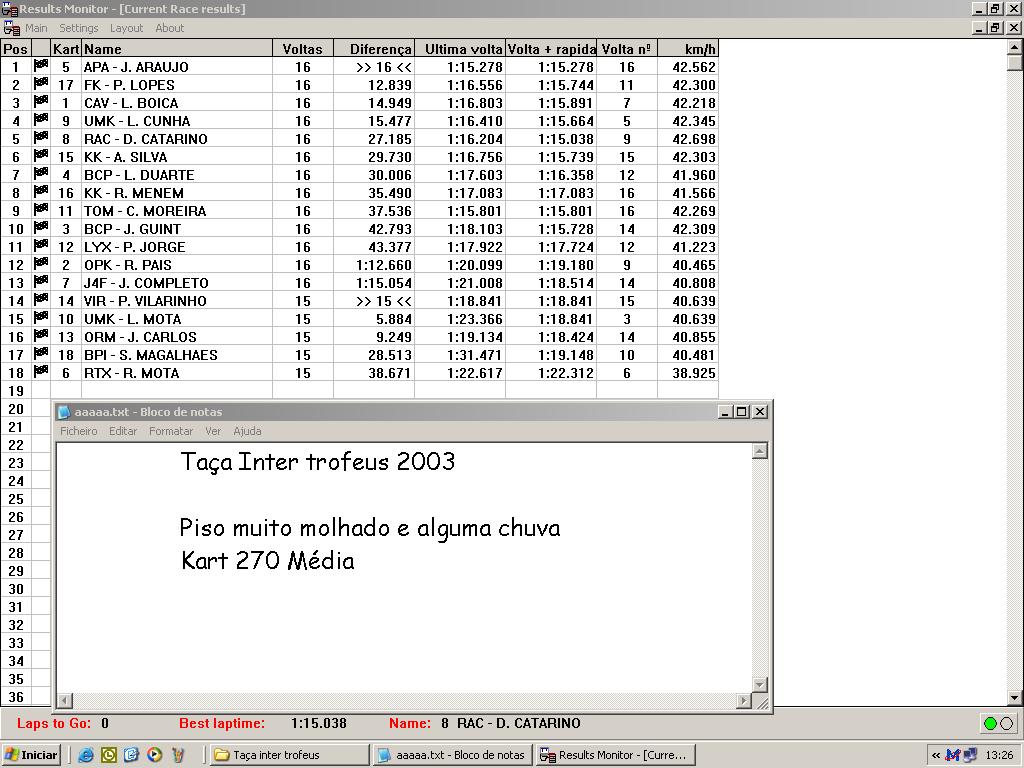Open the Settings menu in Results Monitor
The width and height of the screenshot is (1024, 768).
point(78,28)
